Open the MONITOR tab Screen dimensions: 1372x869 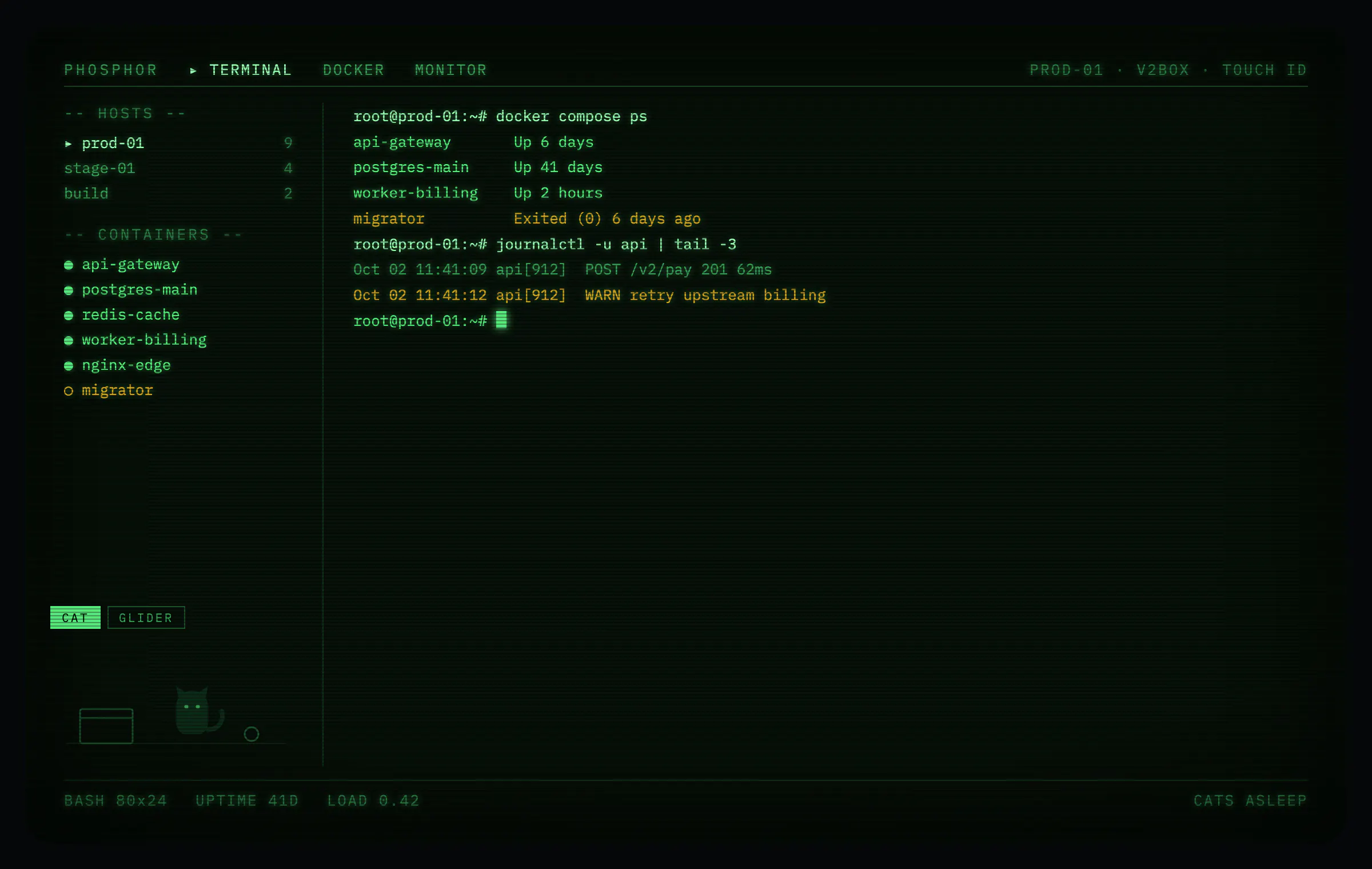(x=450, y=70)
